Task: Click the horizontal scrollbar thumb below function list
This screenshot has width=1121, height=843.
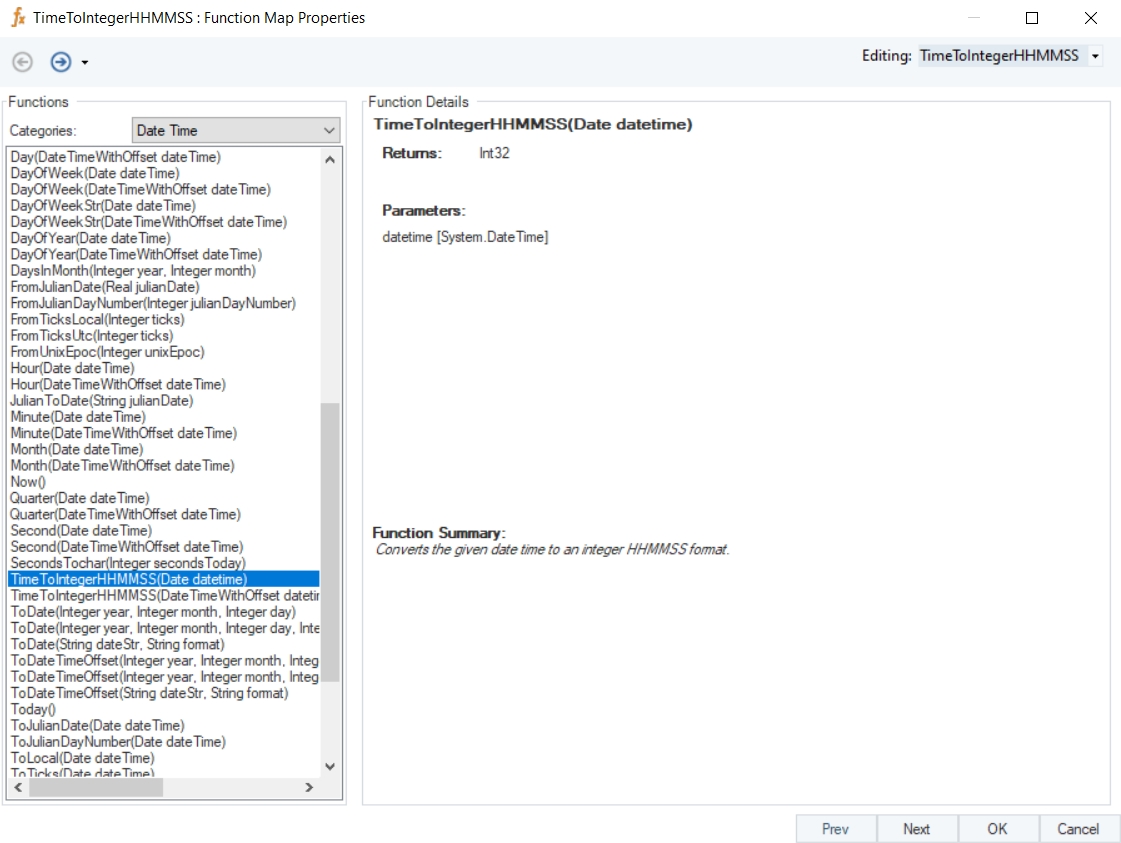Action: (x=95, y=788)
